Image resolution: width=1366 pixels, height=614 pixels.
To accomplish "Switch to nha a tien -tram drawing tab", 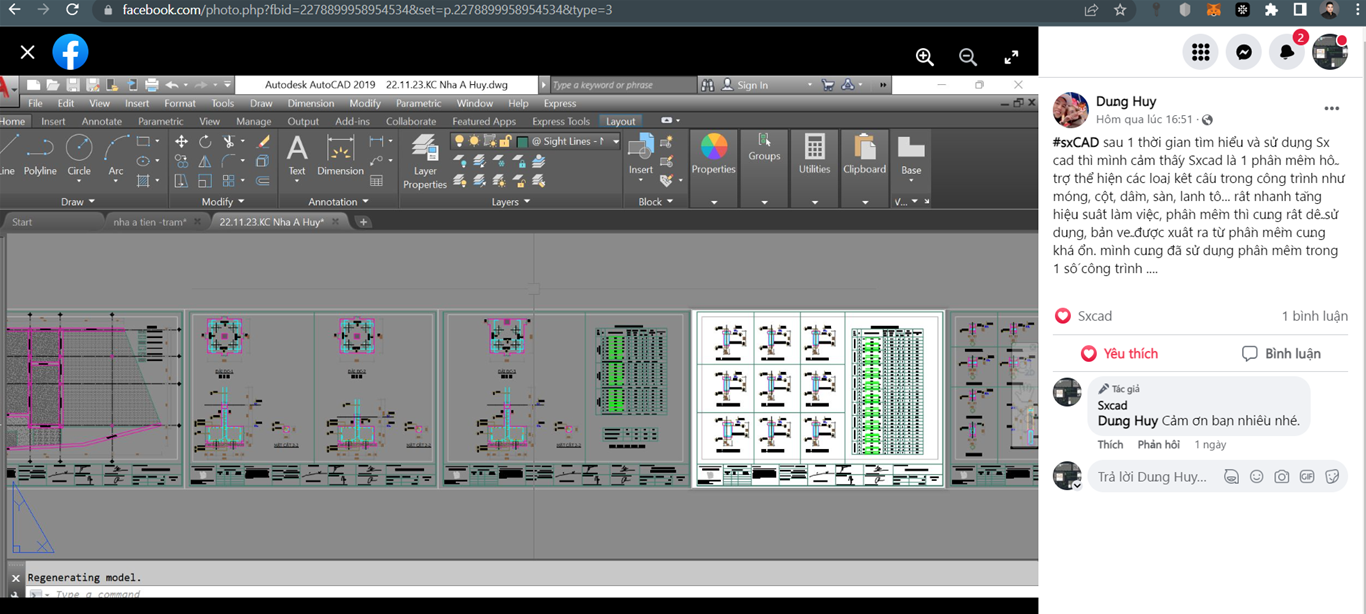I will click(x=150, y=222).
